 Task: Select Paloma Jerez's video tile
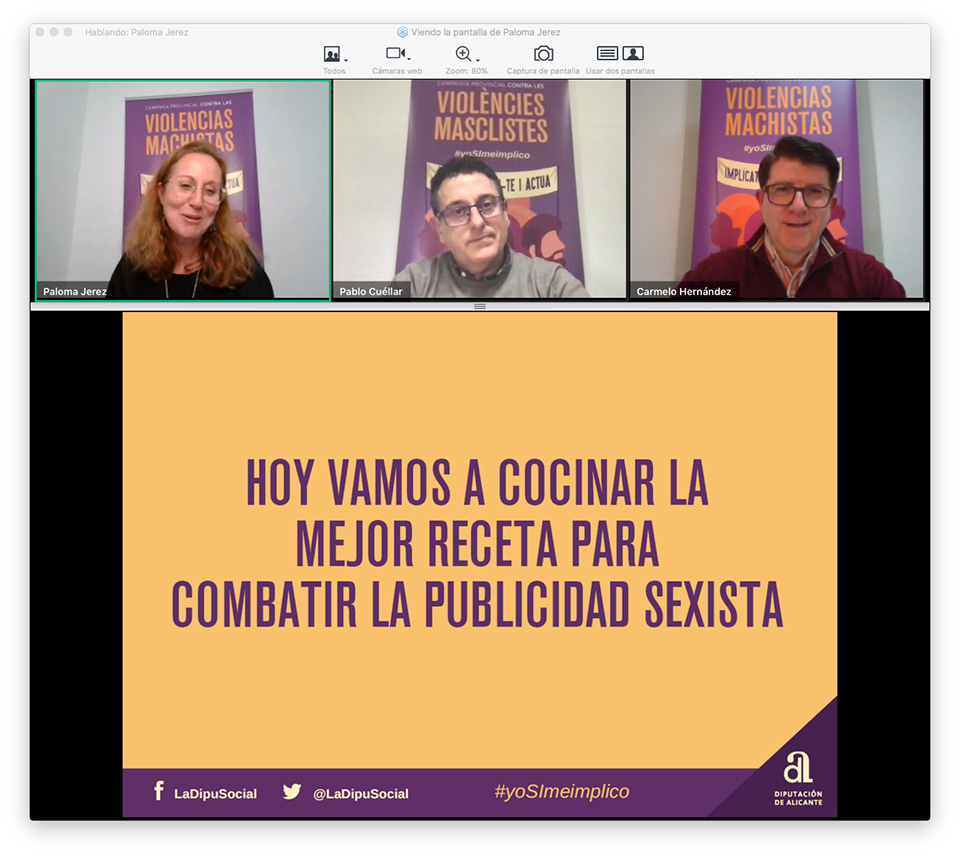click(x=183, y=190)
